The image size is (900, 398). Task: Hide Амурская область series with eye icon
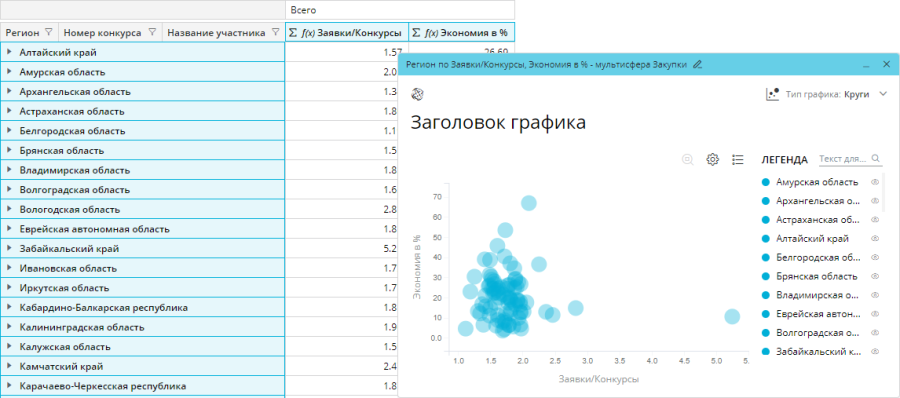(x=875, y=182)
